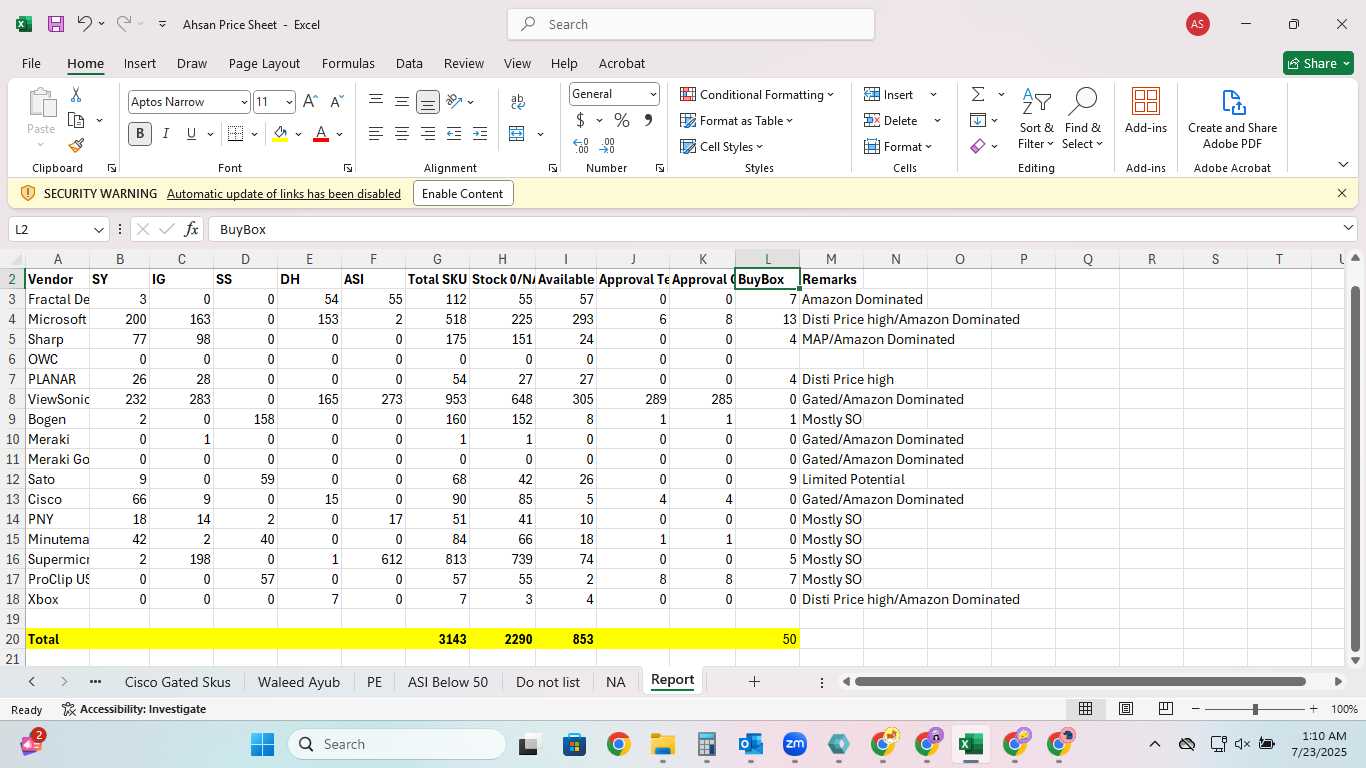Click the Copy icon in Clipboard group
The height and width of the screenshot is (768, 1366).
[76, 120]
